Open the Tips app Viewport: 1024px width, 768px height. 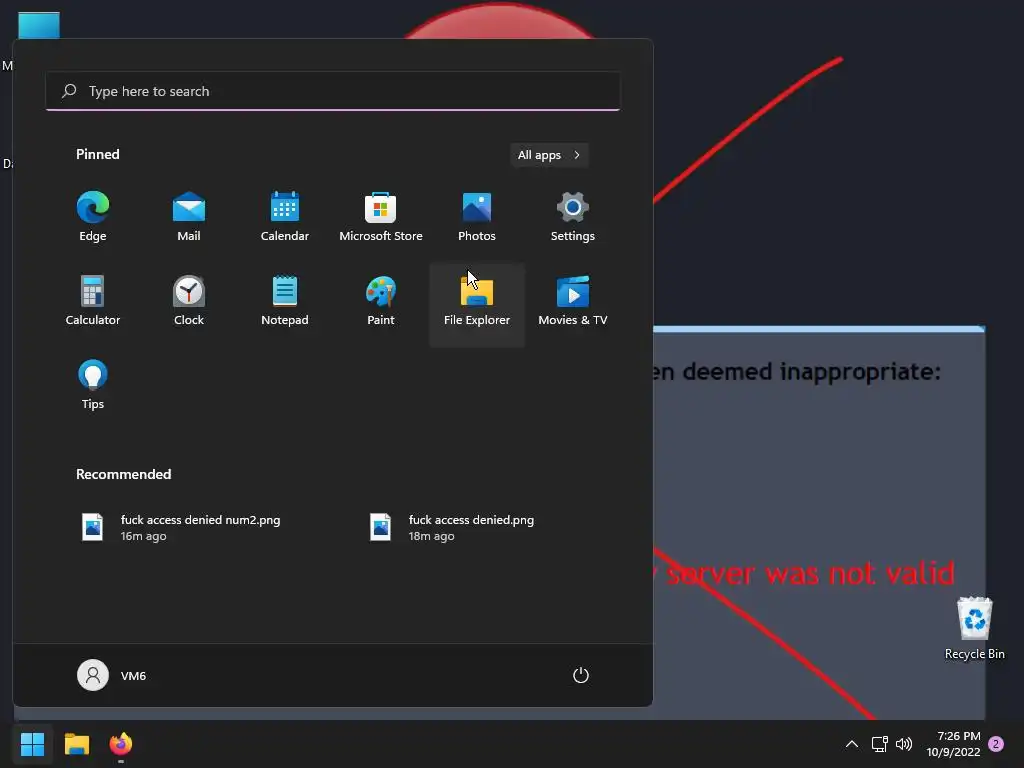[x=93, y=385]
